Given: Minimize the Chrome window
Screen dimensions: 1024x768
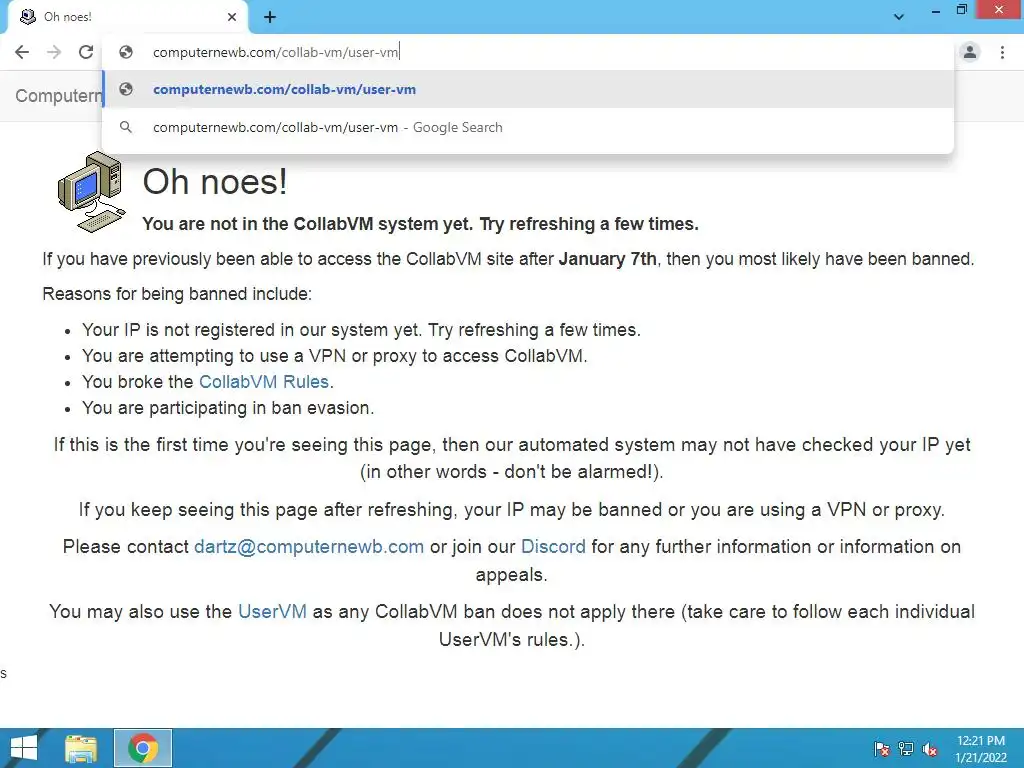Looking at the screenshot, I should pos(936,10).
